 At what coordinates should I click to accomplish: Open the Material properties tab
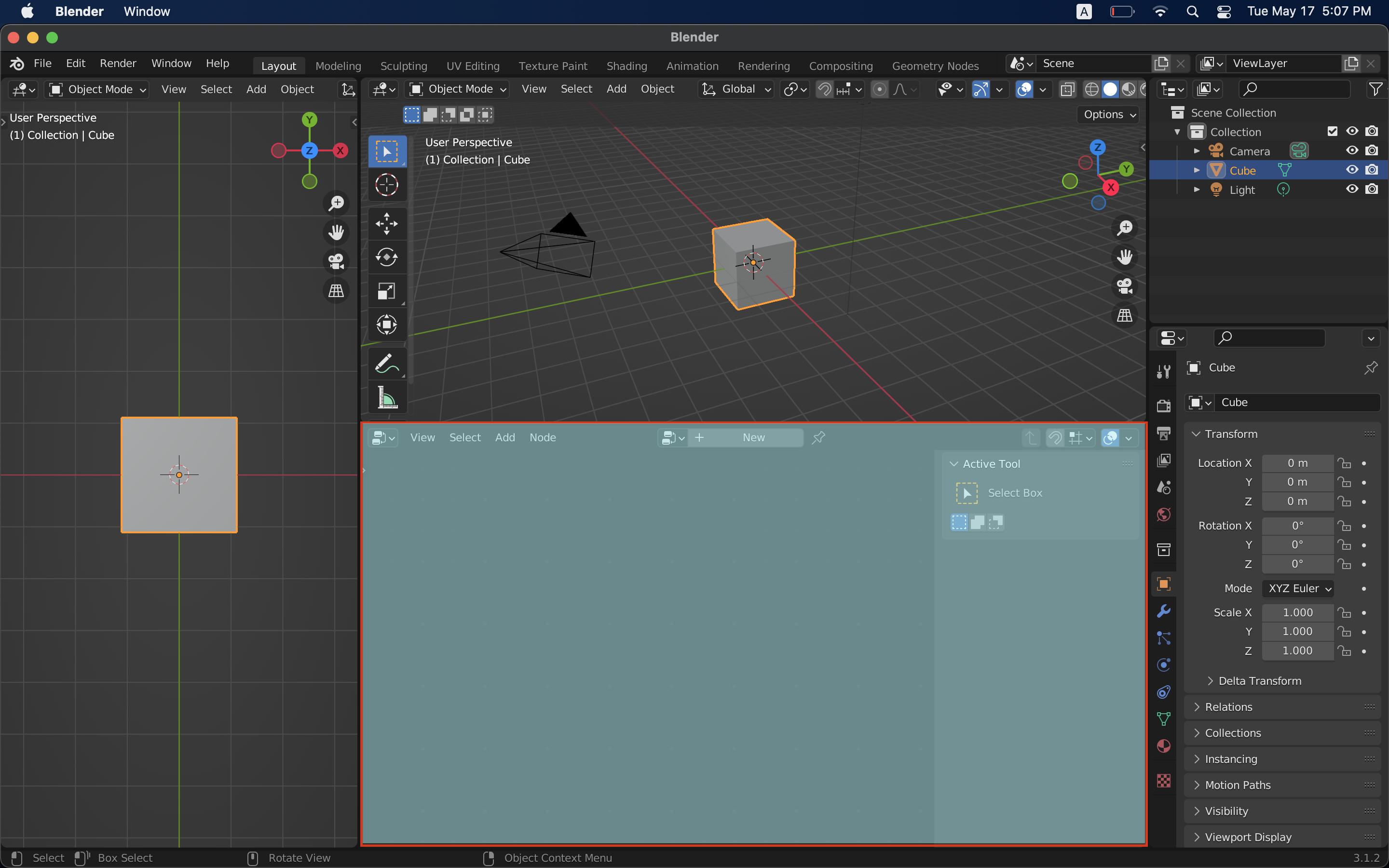pos(1163,746)
